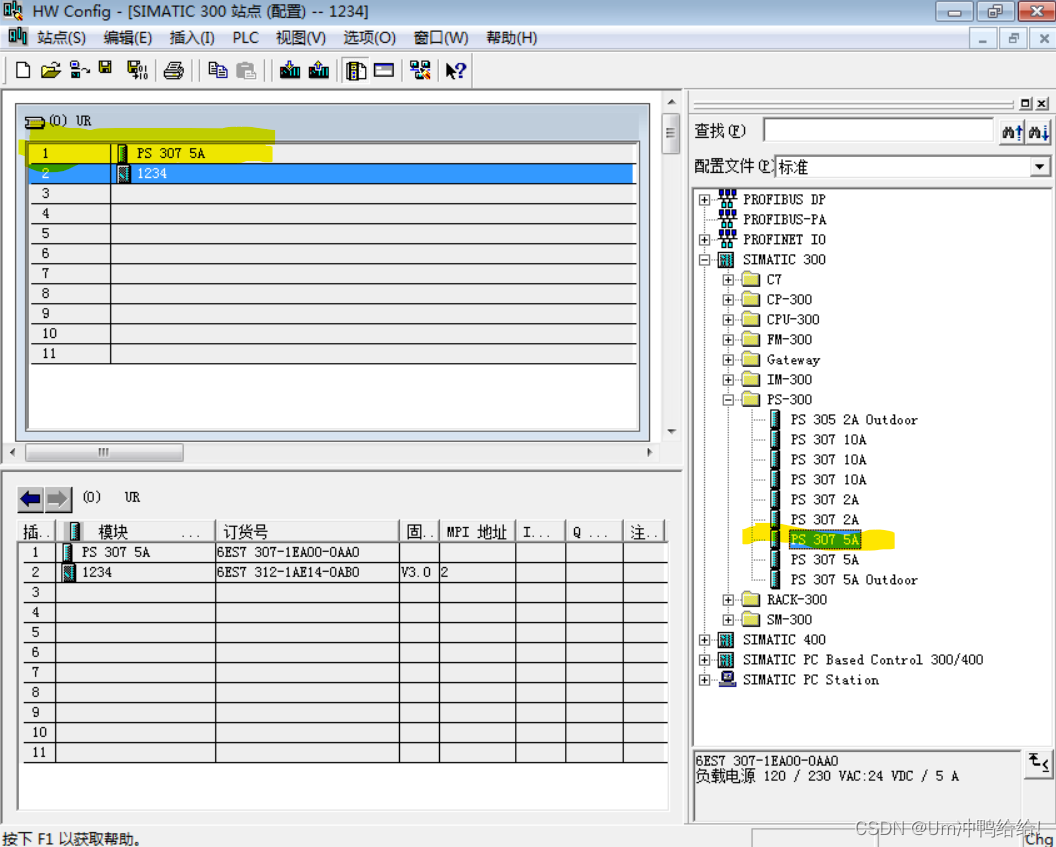Click the rack pane vertical scroll up arrow

pos(671,102)
